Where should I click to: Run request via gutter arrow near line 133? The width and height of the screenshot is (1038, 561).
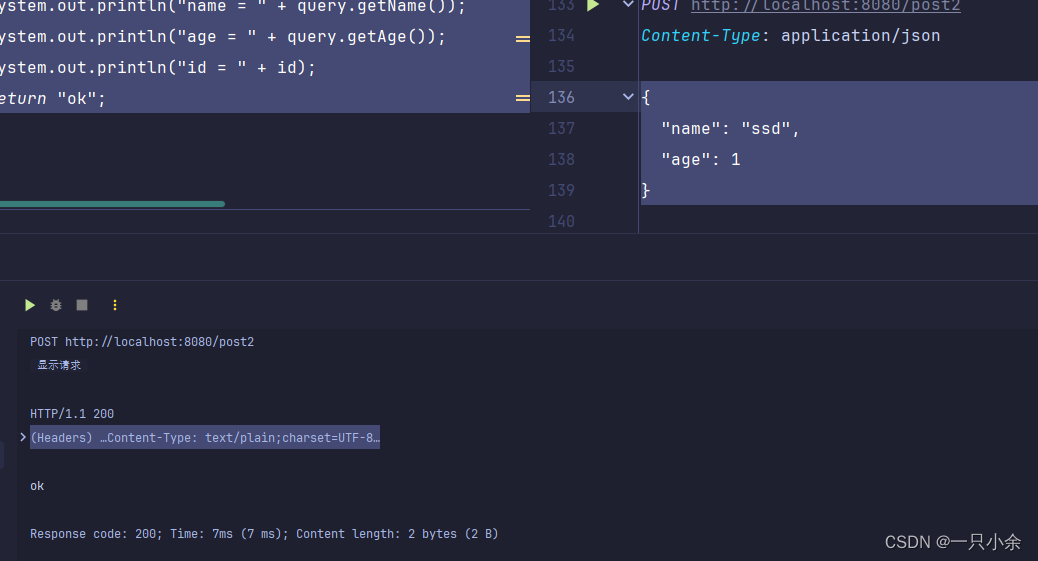(x=593, y=6)
